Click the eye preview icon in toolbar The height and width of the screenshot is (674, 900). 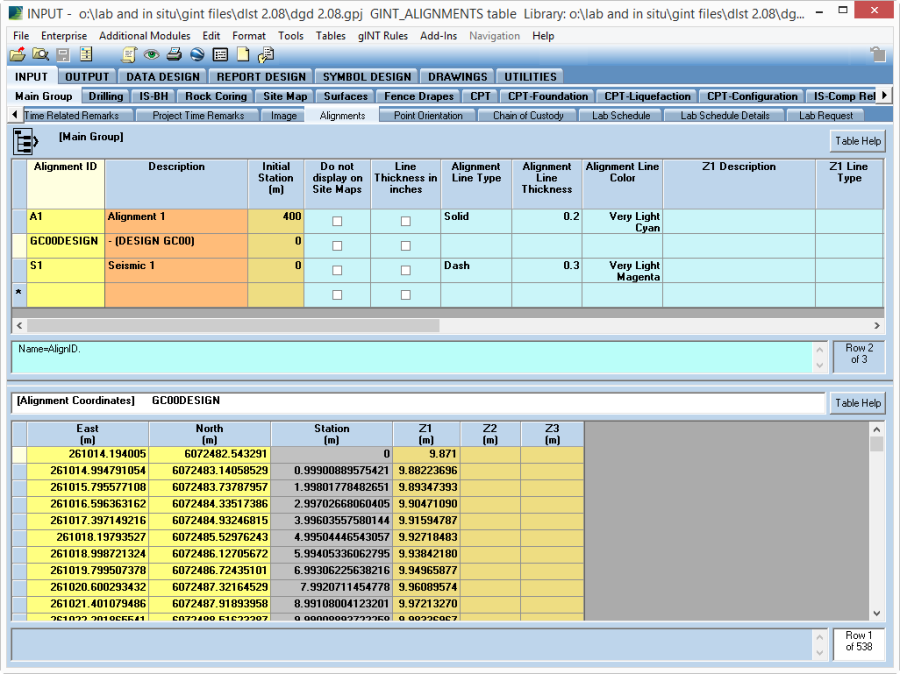tap(151, 55)
